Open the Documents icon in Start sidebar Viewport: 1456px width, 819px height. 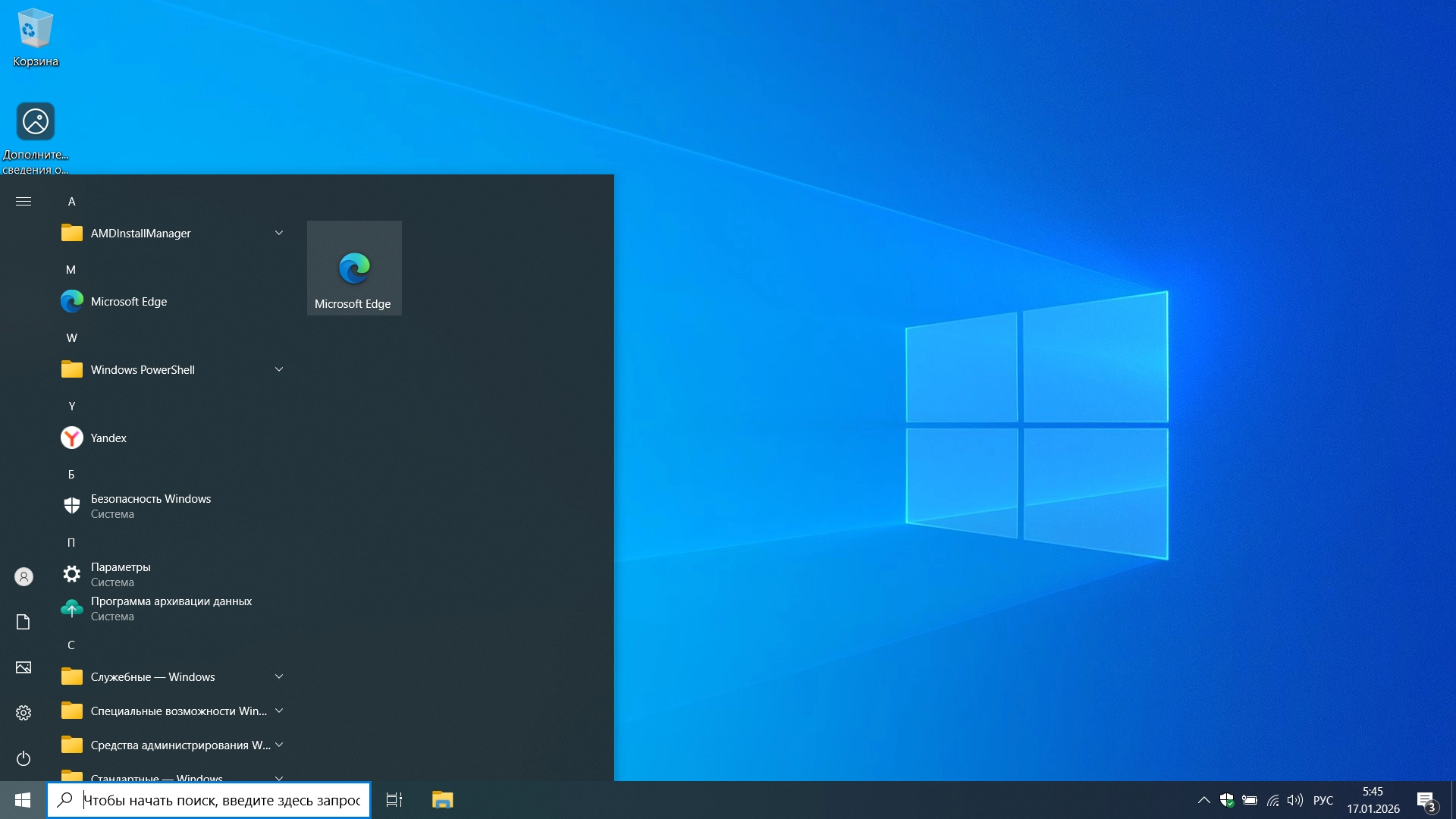coord(24,622)
